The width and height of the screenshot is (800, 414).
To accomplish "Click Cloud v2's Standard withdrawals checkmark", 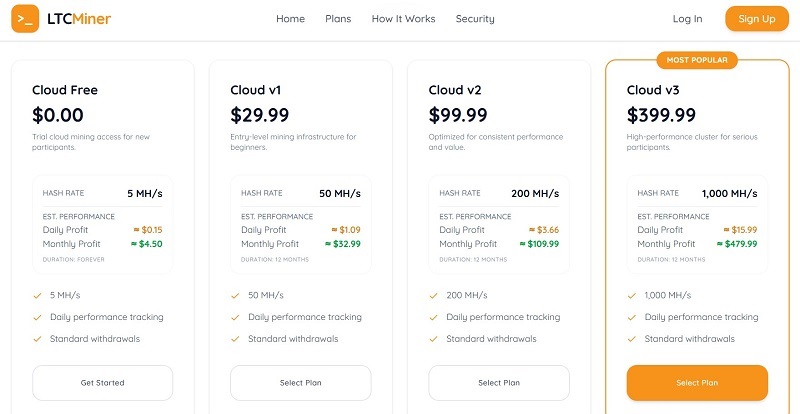I will pos(433,339).
